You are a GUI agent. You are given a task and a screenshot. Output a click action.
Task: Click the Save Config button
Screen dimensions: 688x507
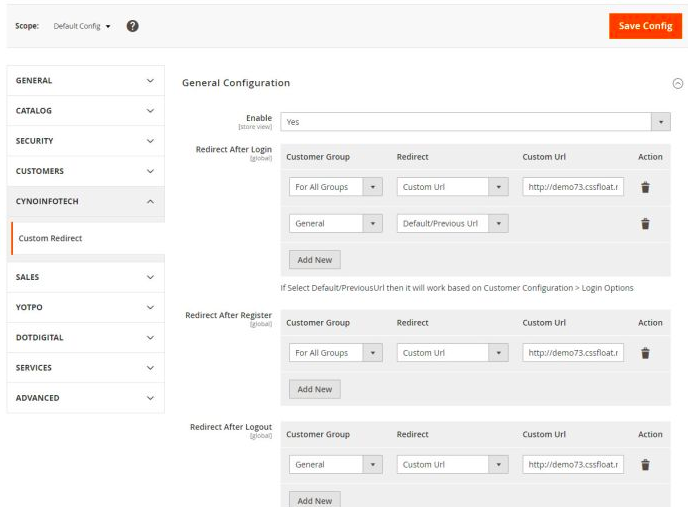pos(645,26)
